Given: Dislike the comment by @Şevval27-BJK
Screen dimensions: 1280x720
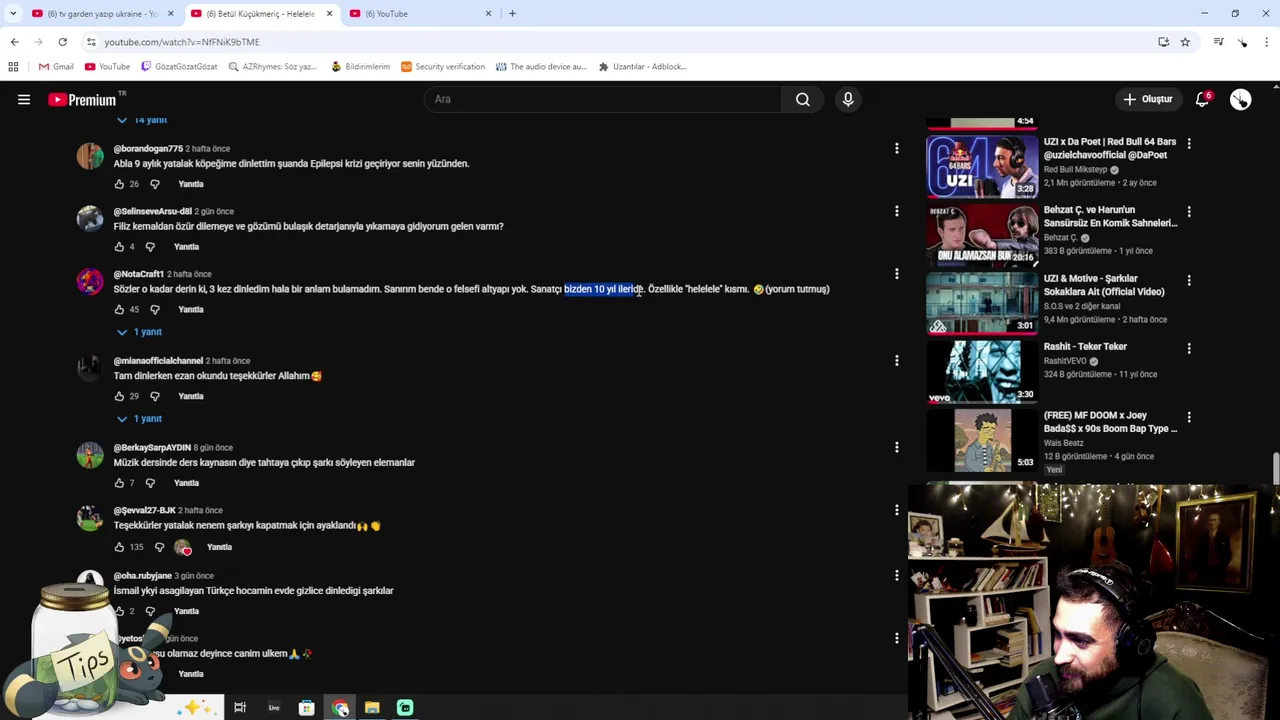Looking at the screenshot, I should pyautogui.click(x=159, y=547).
